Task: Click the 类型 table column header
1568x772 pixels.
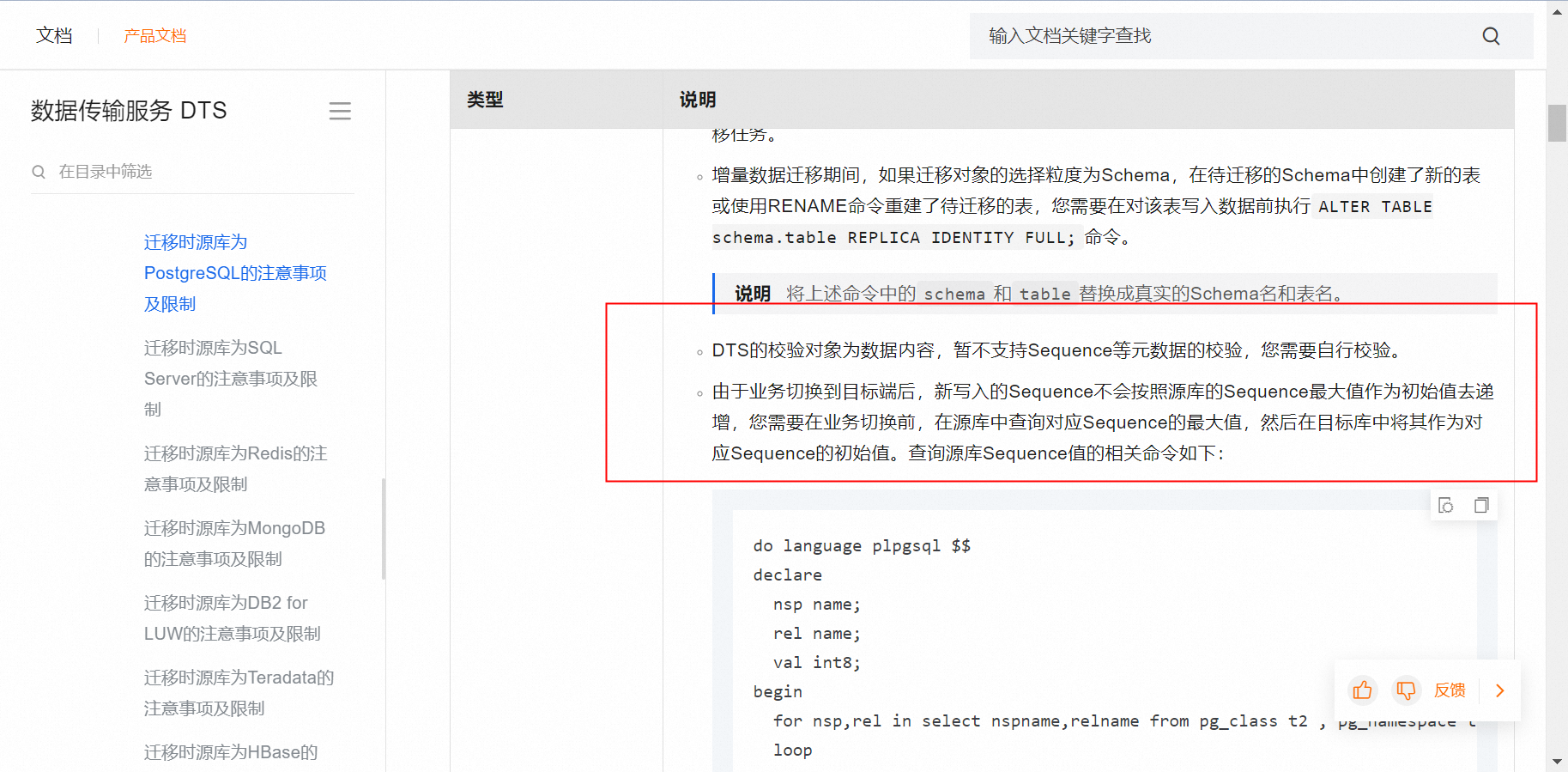Action: 485,100
